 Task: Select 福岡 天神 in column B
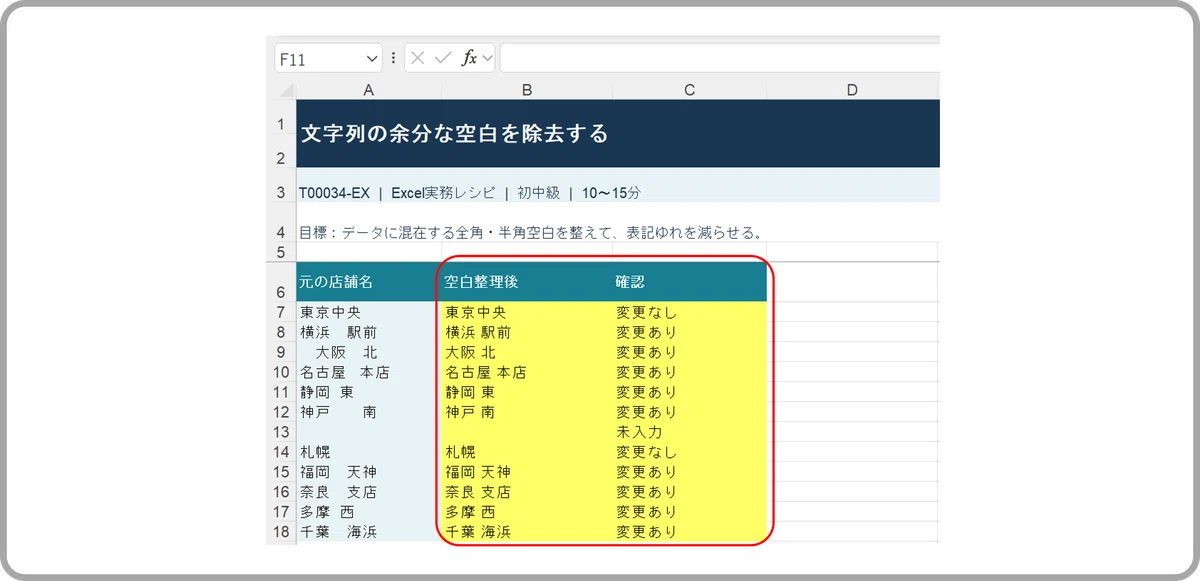coord(527,472)
